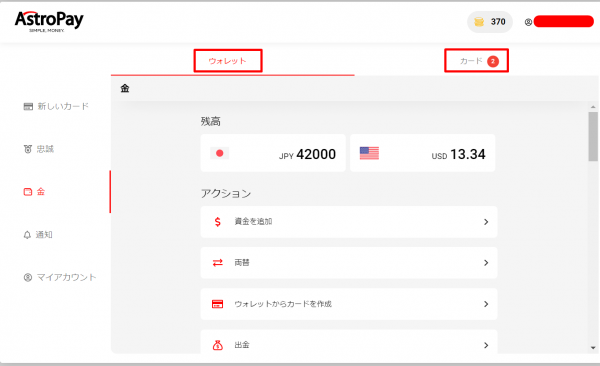Select the USD 13.34 balance card
The image size is (600, 366).
pos(422,153)
